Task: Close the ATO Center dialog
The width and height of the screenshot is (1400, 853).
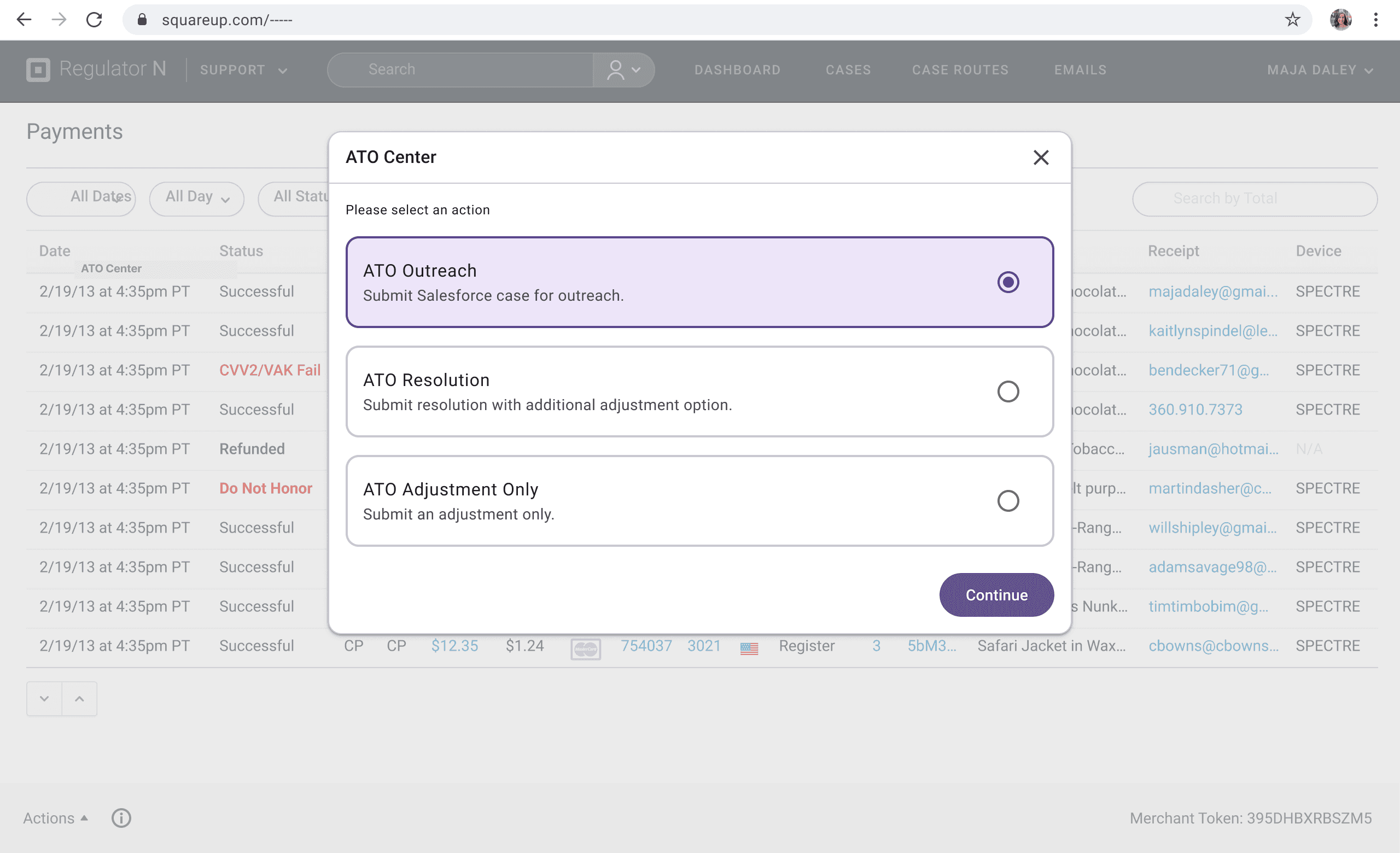Action: click(1040, 157)
